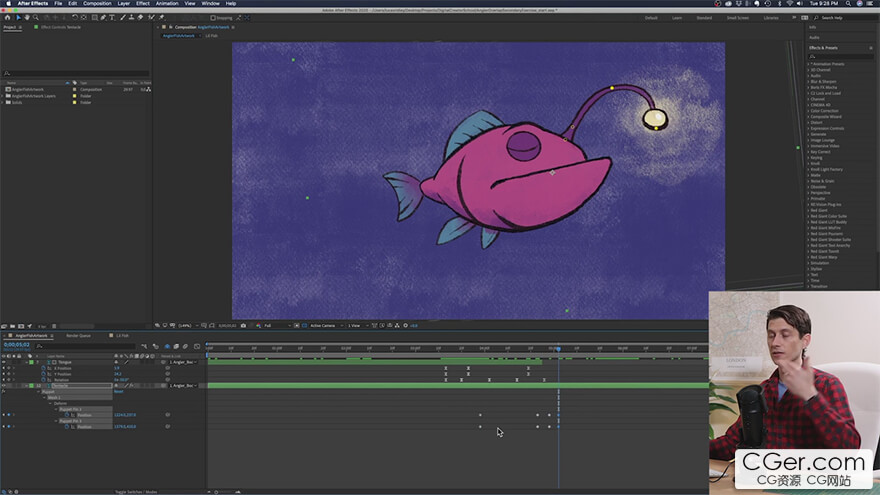Click the Rotation property stopwatch icon

43,380
